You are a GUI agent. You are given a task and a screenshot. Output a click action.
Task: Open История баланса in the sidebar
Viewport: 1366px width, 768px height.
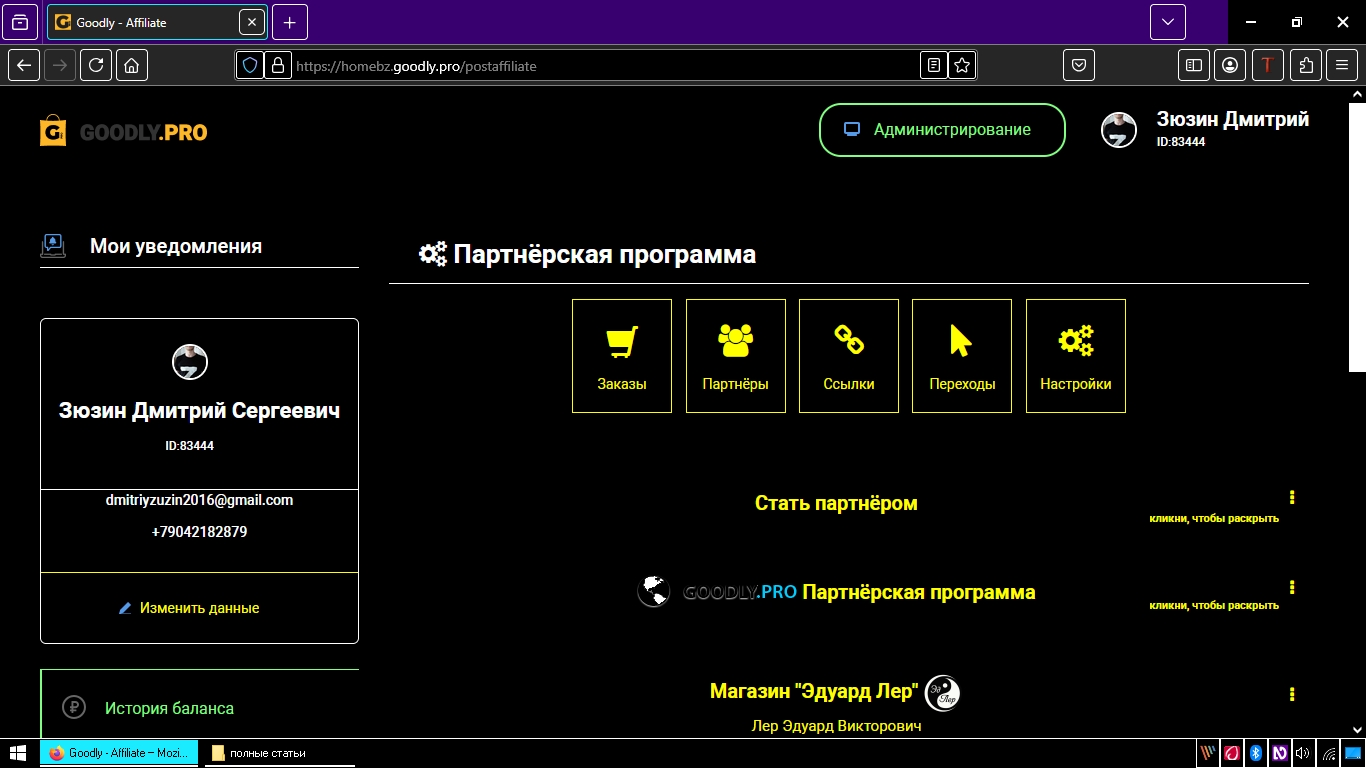point(169,708)
